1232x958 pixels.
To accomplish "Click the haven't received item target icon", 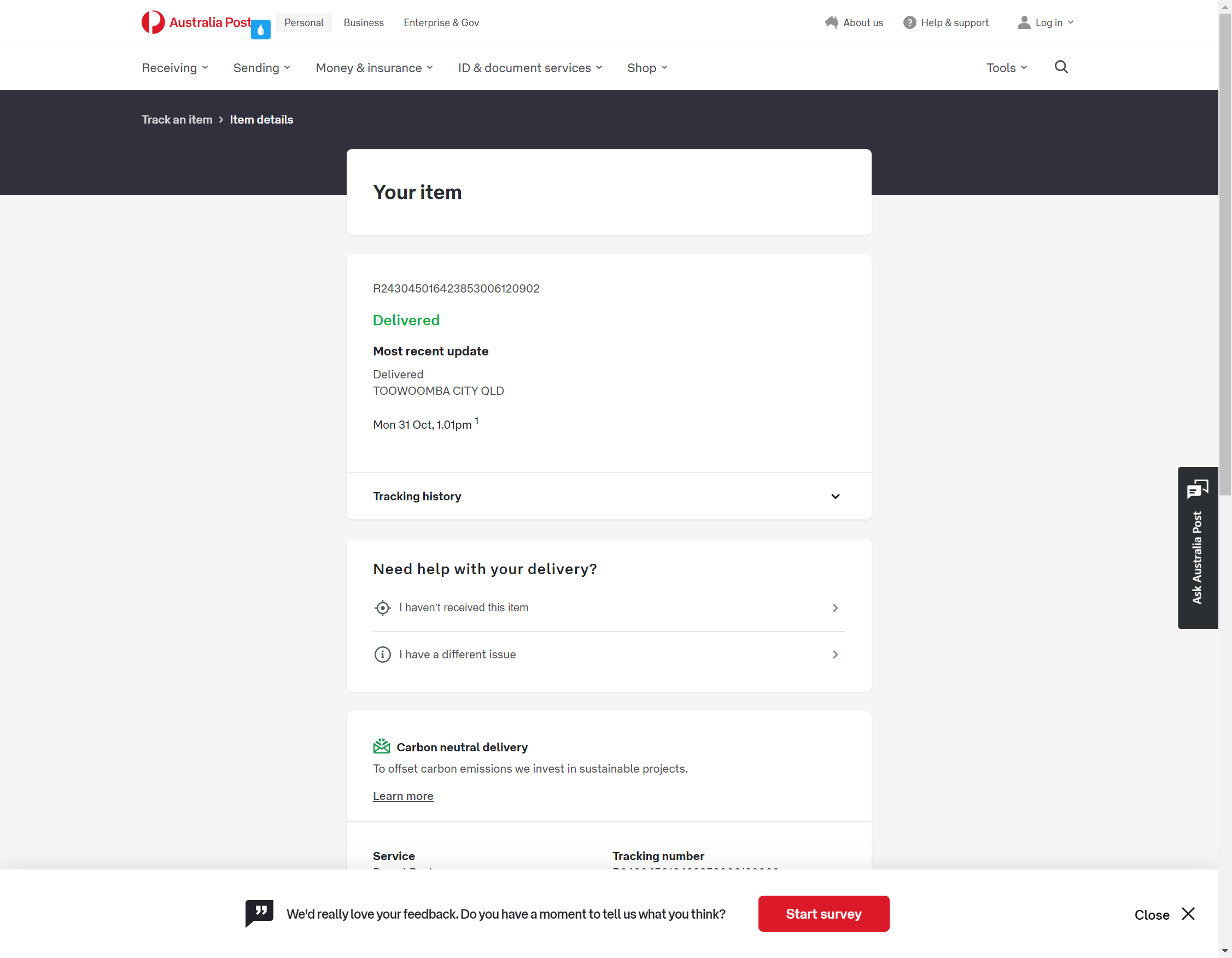I will 382,607.
